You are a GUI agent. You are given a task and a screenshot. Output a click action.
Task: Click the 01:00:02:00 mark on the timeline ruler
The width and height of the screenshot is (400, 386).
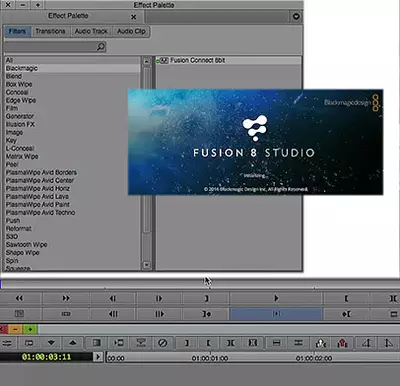pos(314,359)
